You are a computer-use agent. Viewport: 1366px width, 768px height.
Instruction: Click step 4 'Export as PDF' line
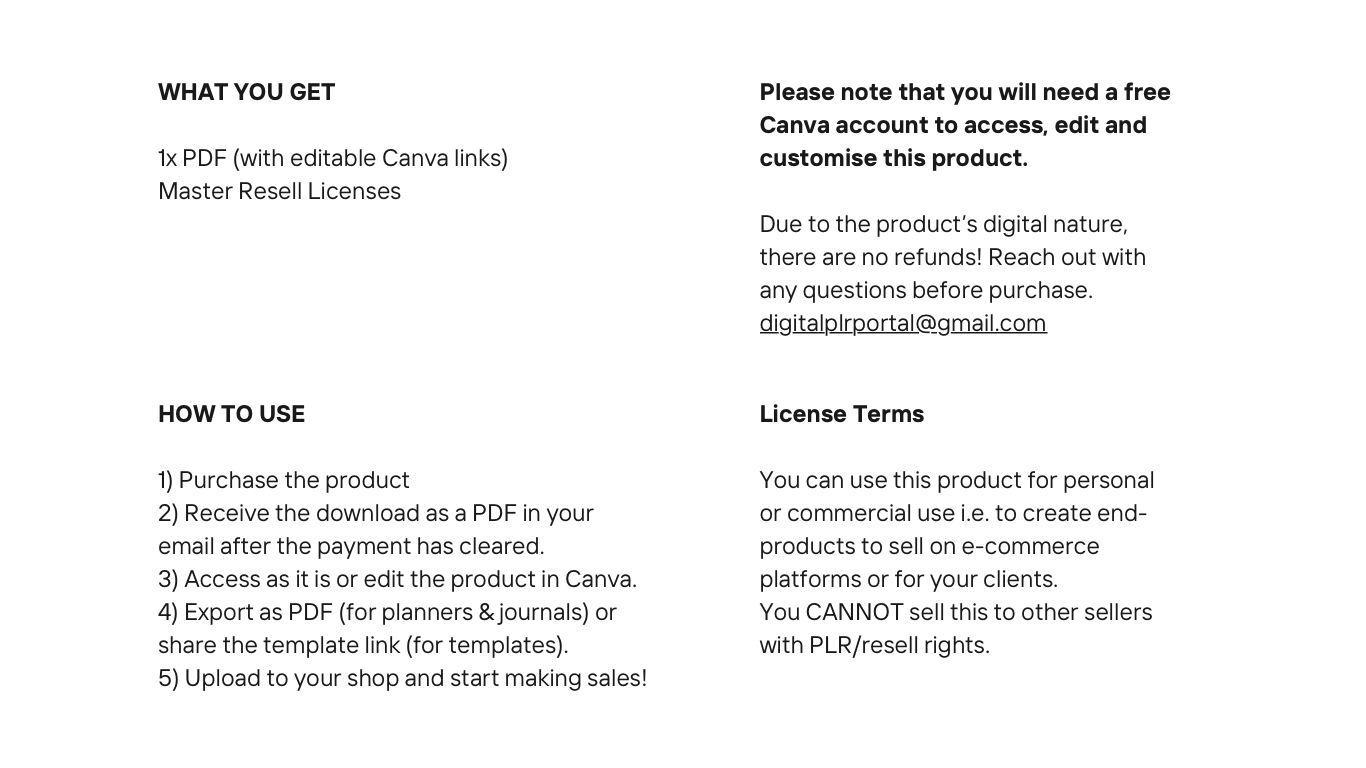(387, 612)
